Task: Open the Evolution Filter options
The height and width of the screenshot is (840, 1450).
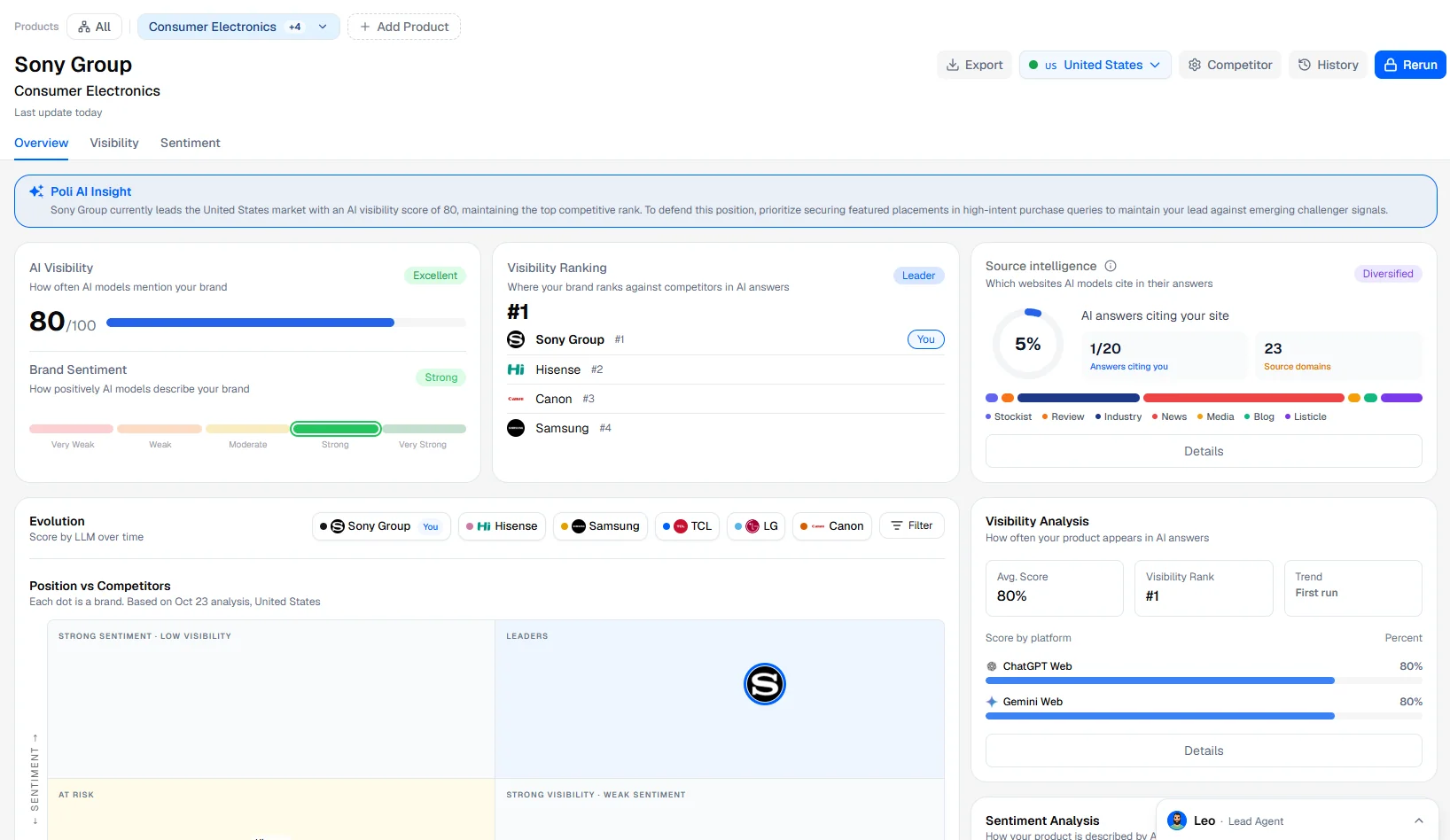Action: pyautogui.click(x=912, y=526)
